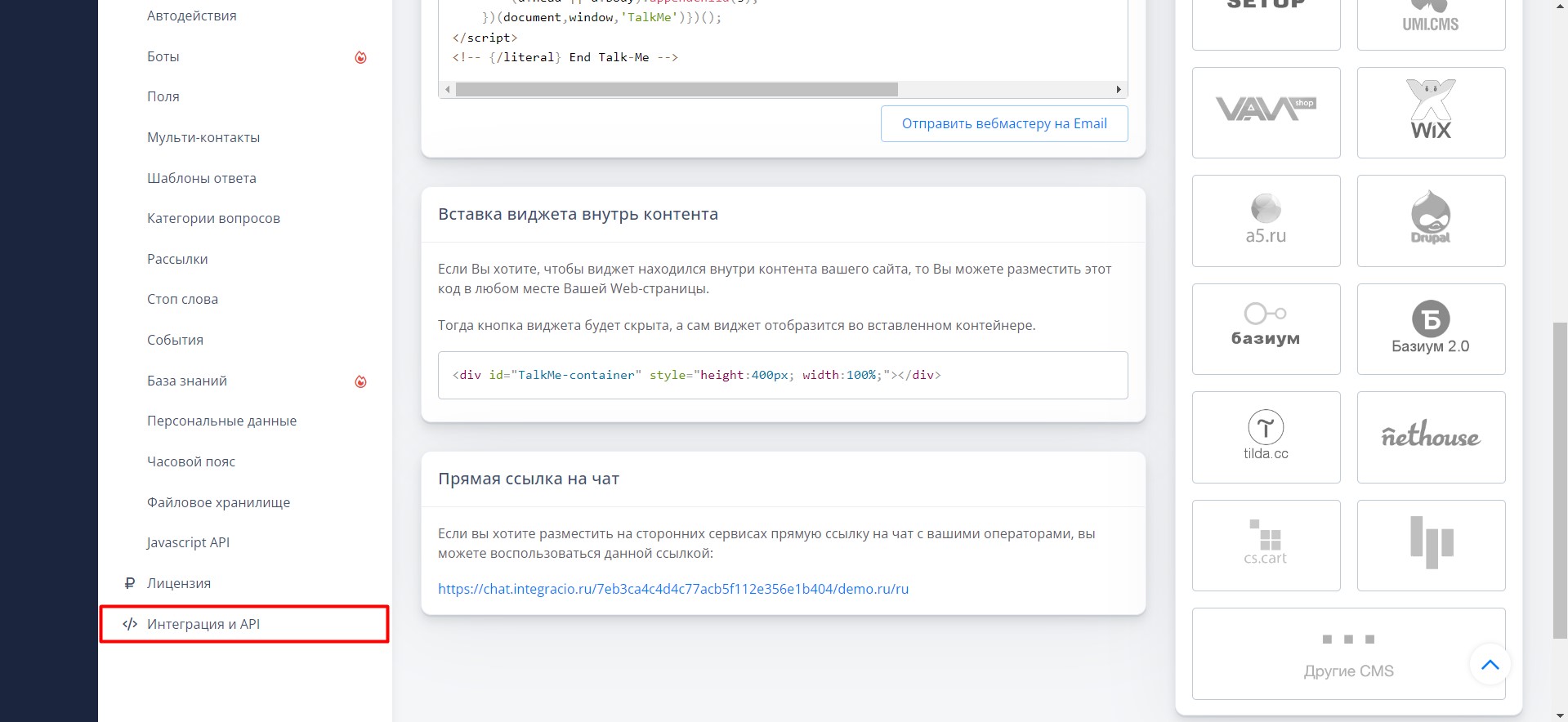
Task: Open Часовой пояс settings
Action: 191,461
